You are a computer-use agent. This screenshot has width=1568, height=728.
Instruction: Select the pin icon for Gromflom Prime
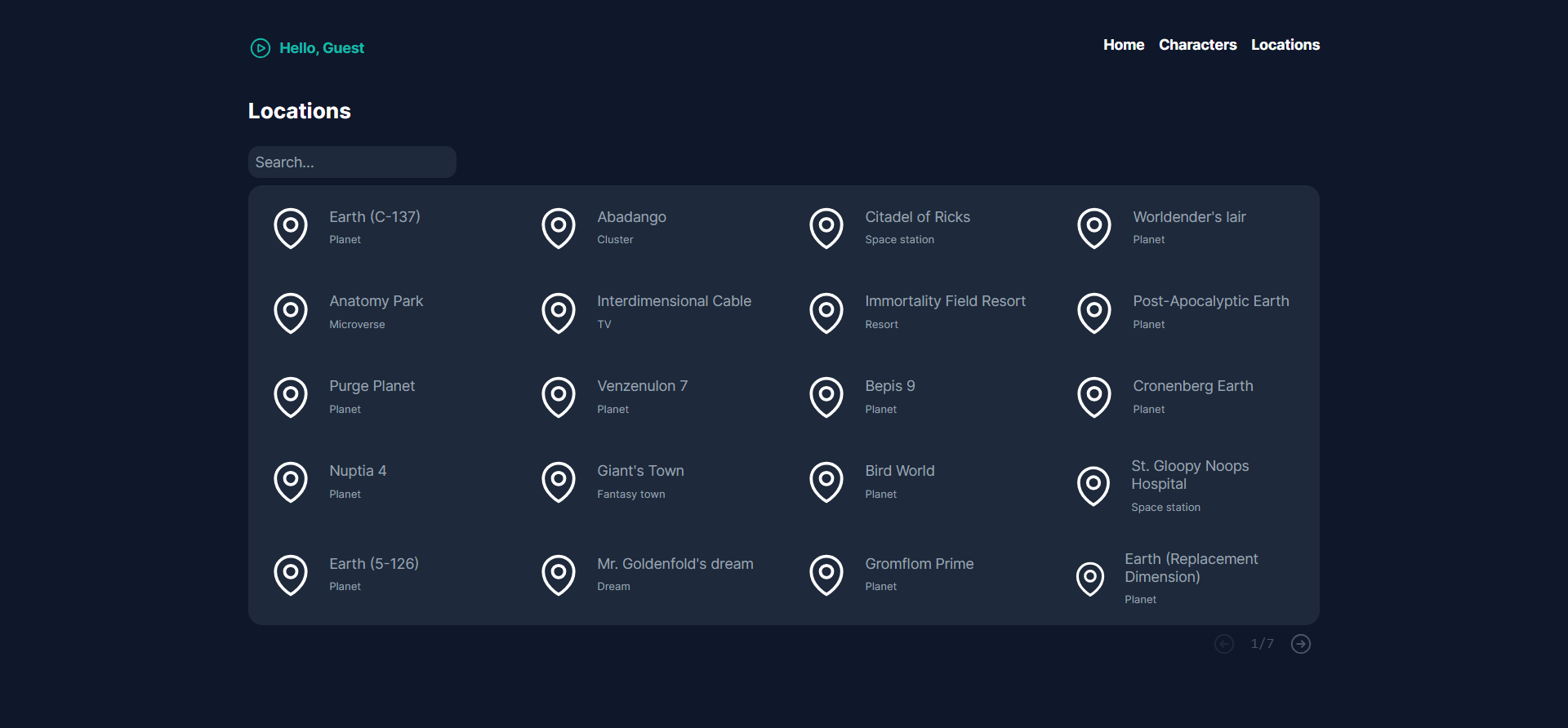(826, 575)
